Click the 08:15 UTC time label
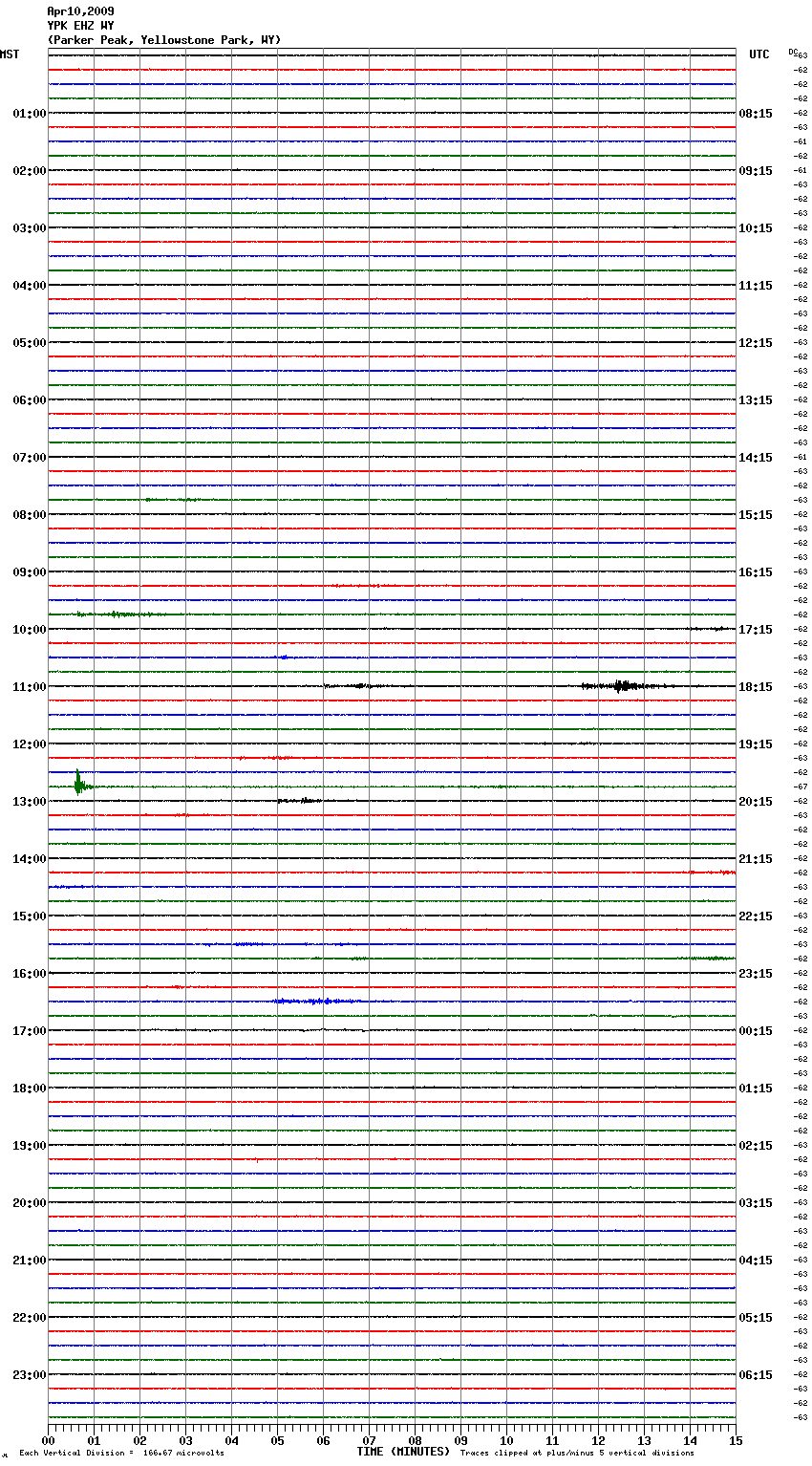812x1466 pixels. [x=756, y=114]
